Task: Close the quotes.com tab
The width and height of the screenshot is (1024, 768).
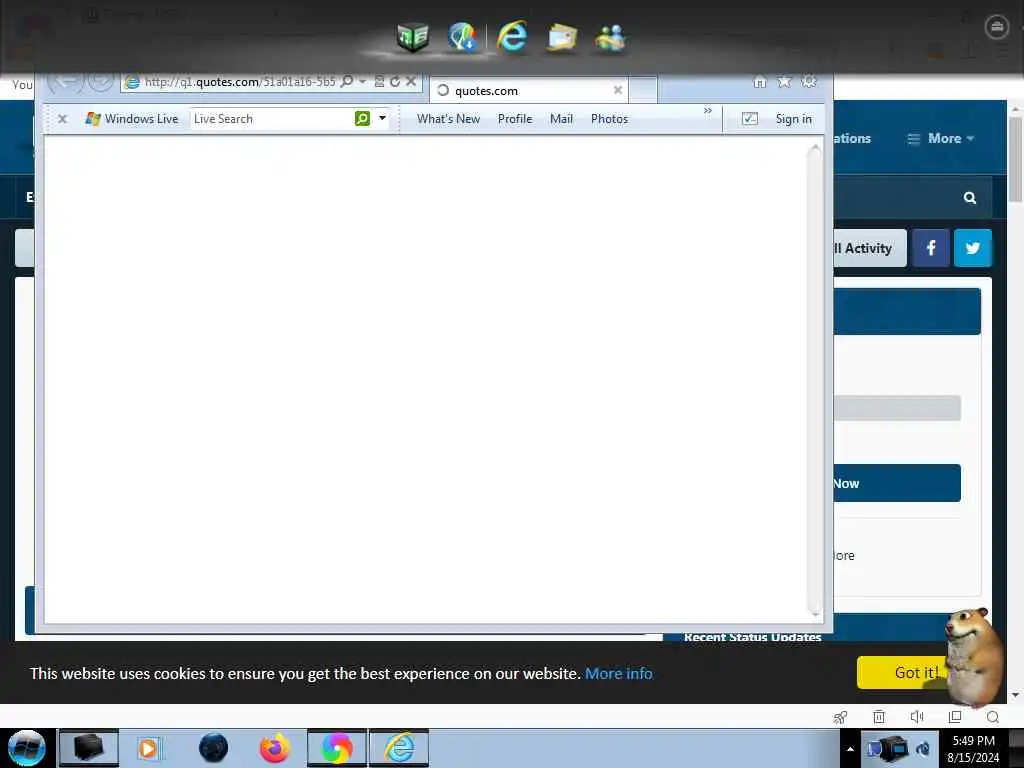Action: tap(618, 90)
